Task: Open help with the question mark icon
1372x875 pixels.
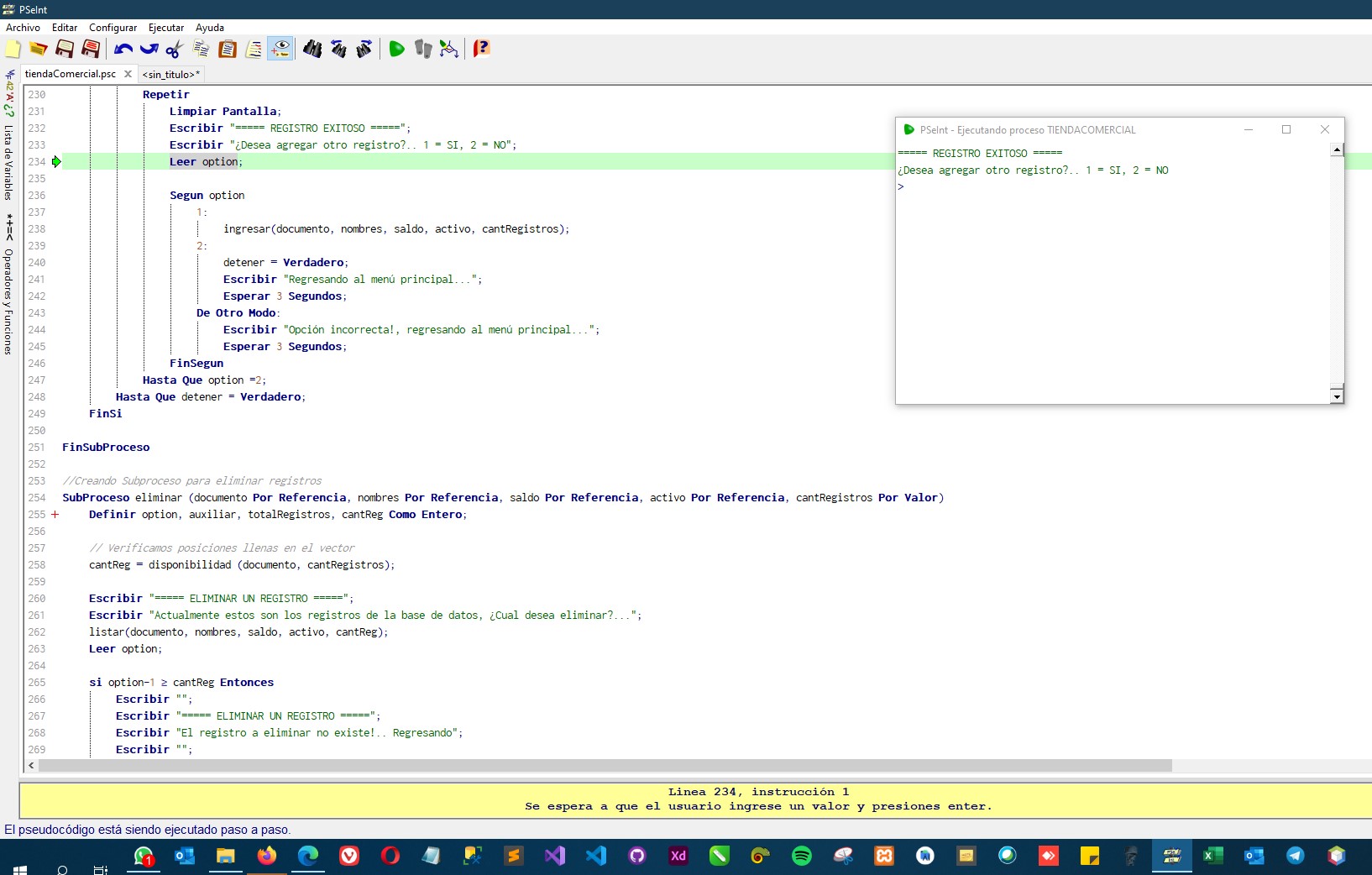Action: click(481, 49)
